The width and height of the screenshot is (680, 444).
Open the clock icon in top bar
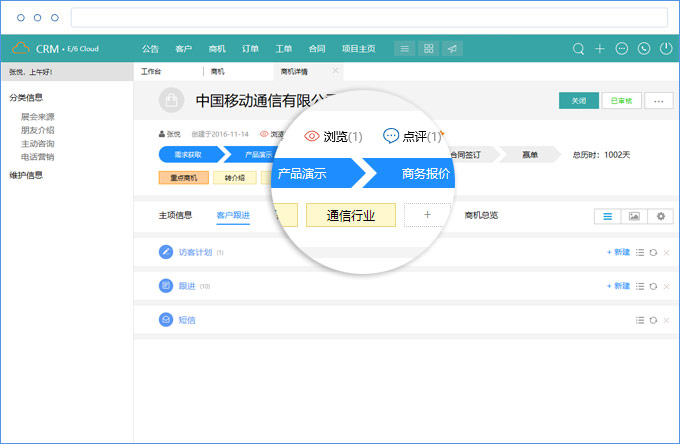point(644,48)
